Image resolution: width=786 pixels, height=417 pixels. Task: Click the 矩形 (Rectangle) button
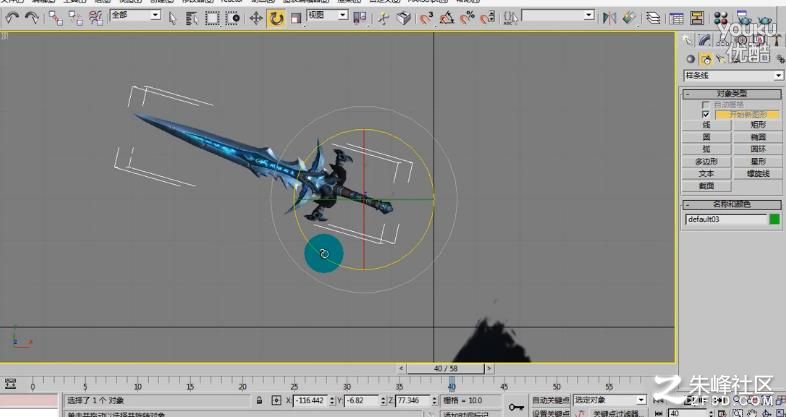(758, 125)
